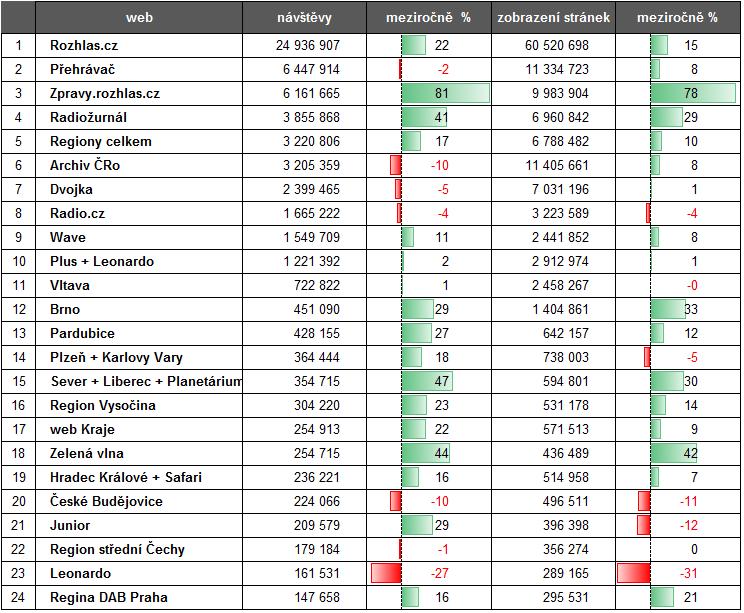Click visits value 3 855 868
Image resolution: width=744 pixels, height=613 pixels.
point(311,117)
